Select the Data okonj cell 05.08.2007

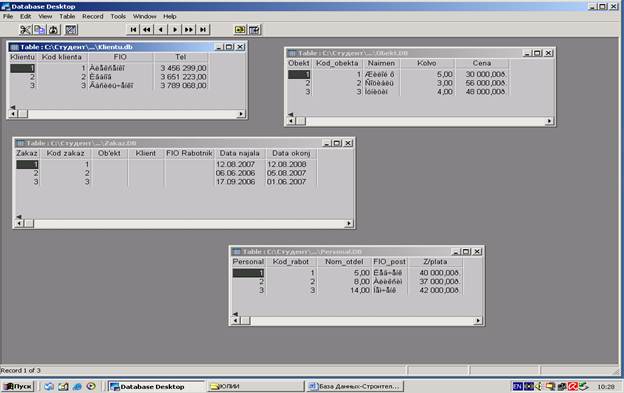click(291, 173)
